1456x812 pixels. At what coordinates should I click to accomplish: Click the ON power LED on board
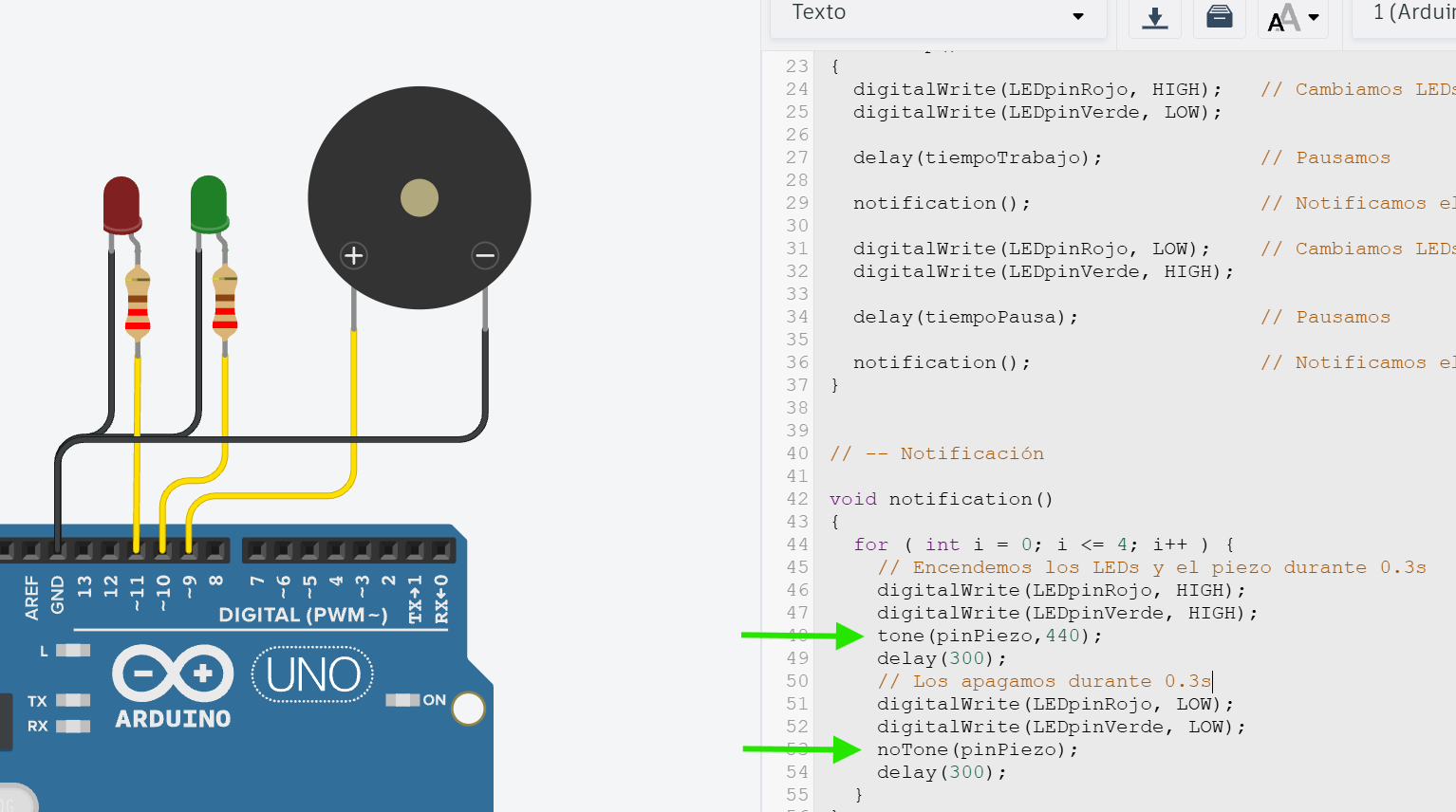coord(402,700)
